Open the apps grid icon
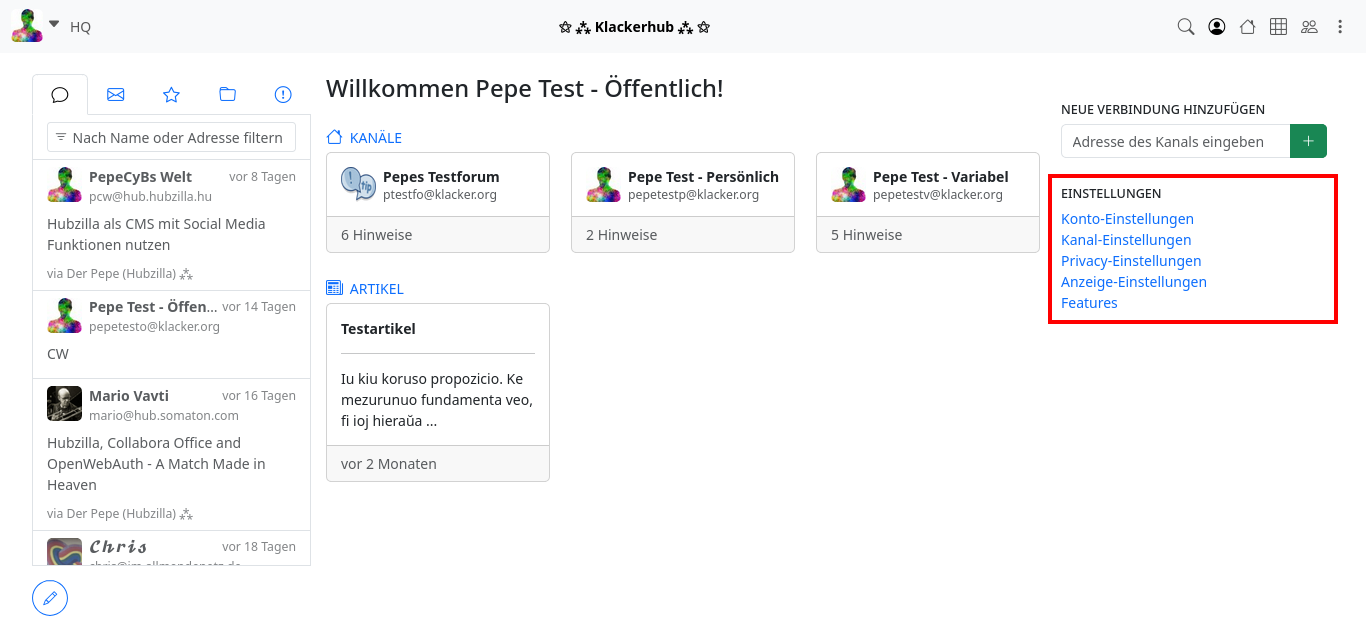This screenshot has height=643, width=1366. tap(1278, 27)
